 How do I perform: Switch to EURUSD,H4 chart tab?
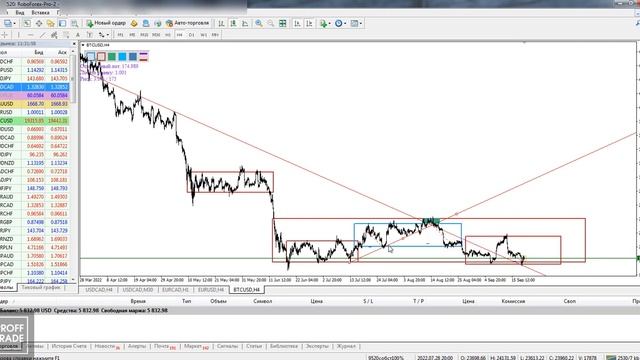point(211,289)
